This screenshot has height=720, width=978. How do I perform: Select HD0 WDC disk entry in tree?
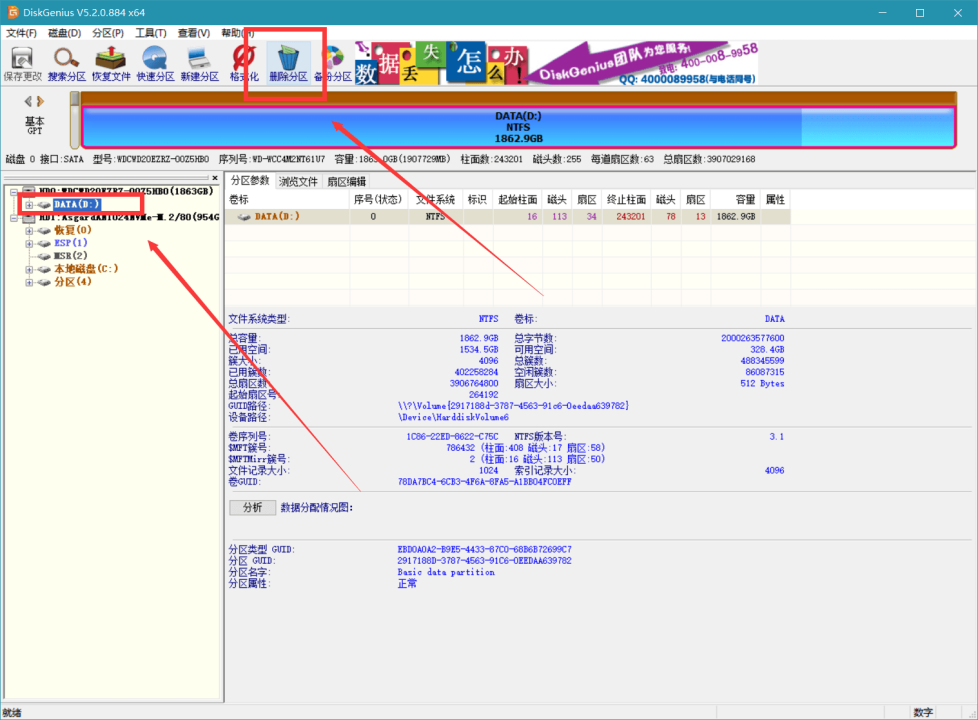[126, 191]
